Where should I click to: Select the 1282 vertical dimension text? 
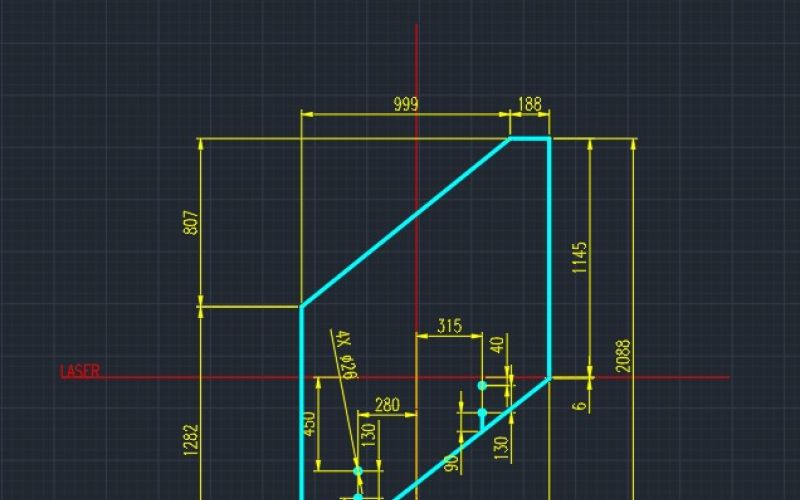pyautogui.click(x=192, y=441)
